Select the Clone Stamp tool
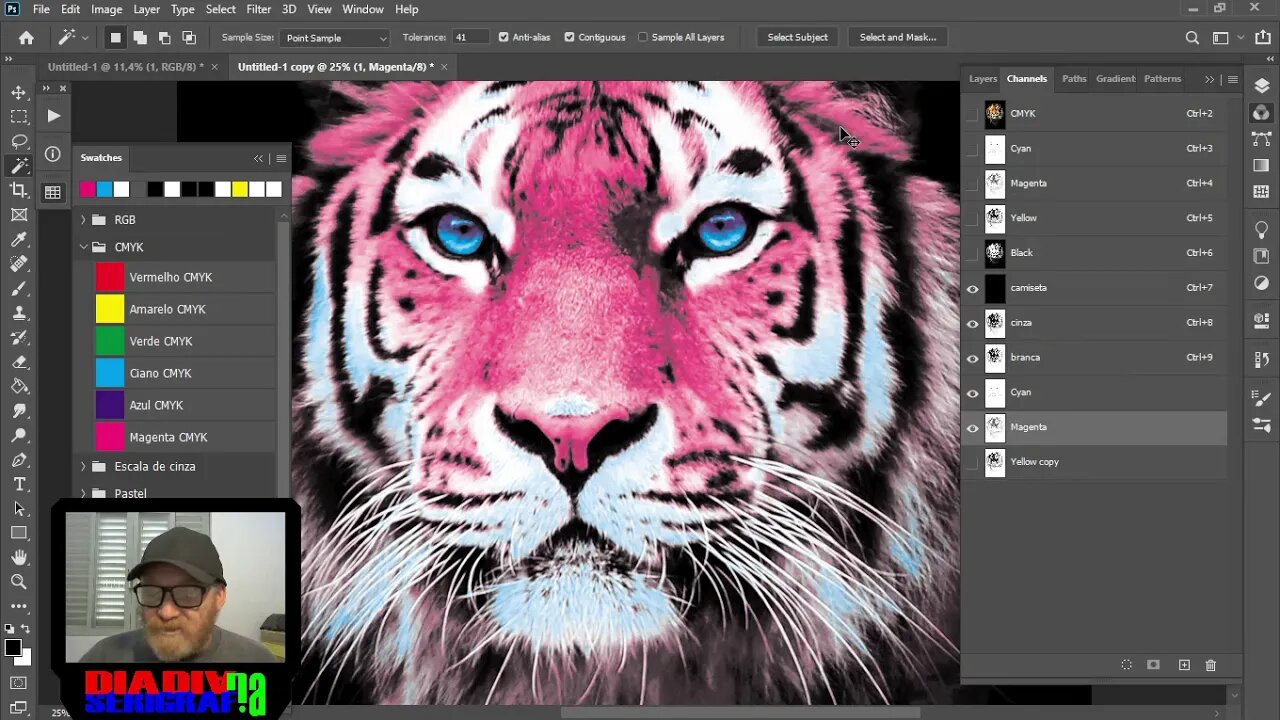1280x720 pixels. (x=19, y=313)
